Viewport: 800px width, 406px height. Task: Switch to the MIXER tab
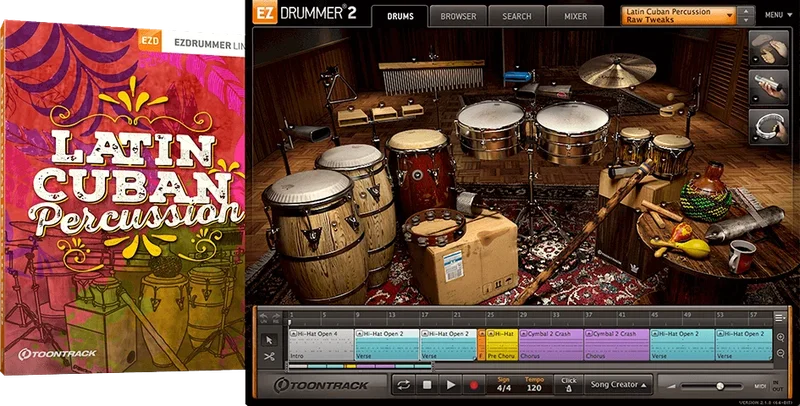pyautogui.click(x=576, y=16)
